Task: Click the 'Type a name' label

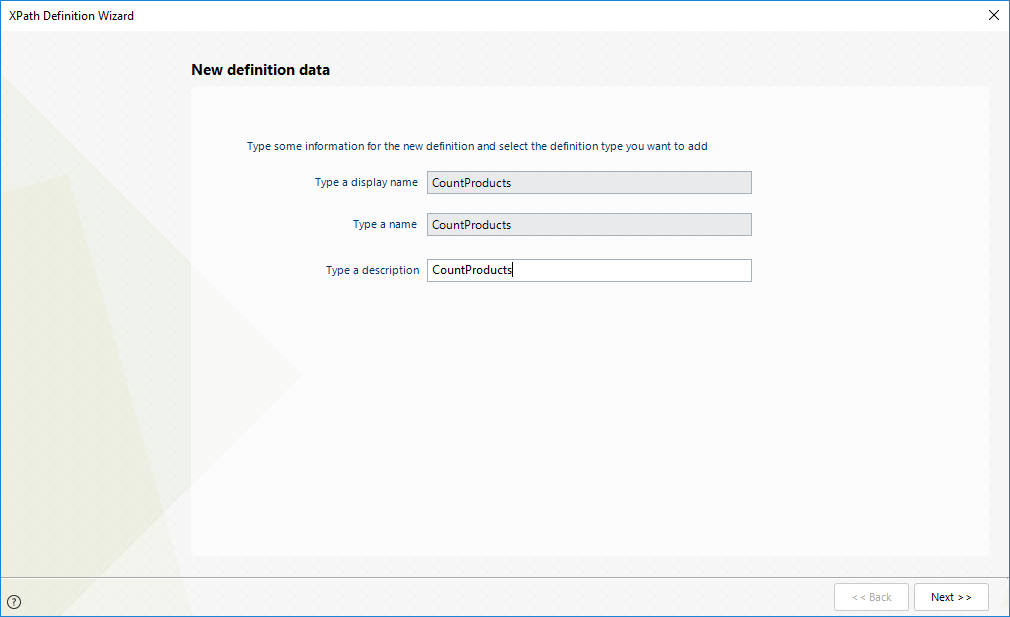Action: click(x=385, y=224)
